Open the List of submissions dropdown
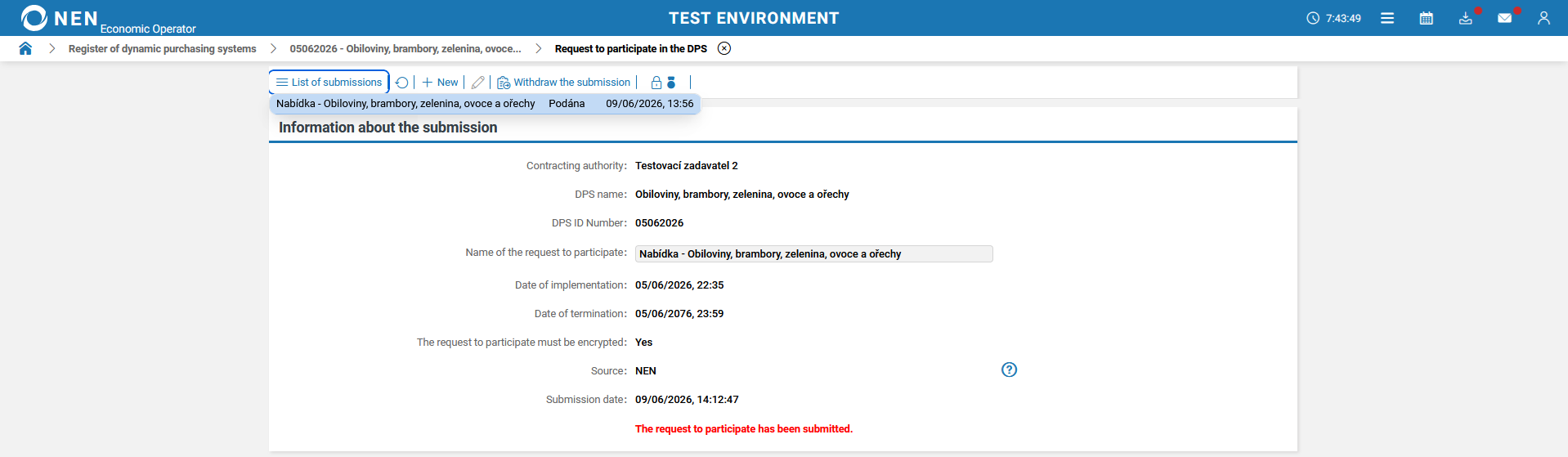The width and height of the screenshot is (1568, 457). [x=329, y=82]
